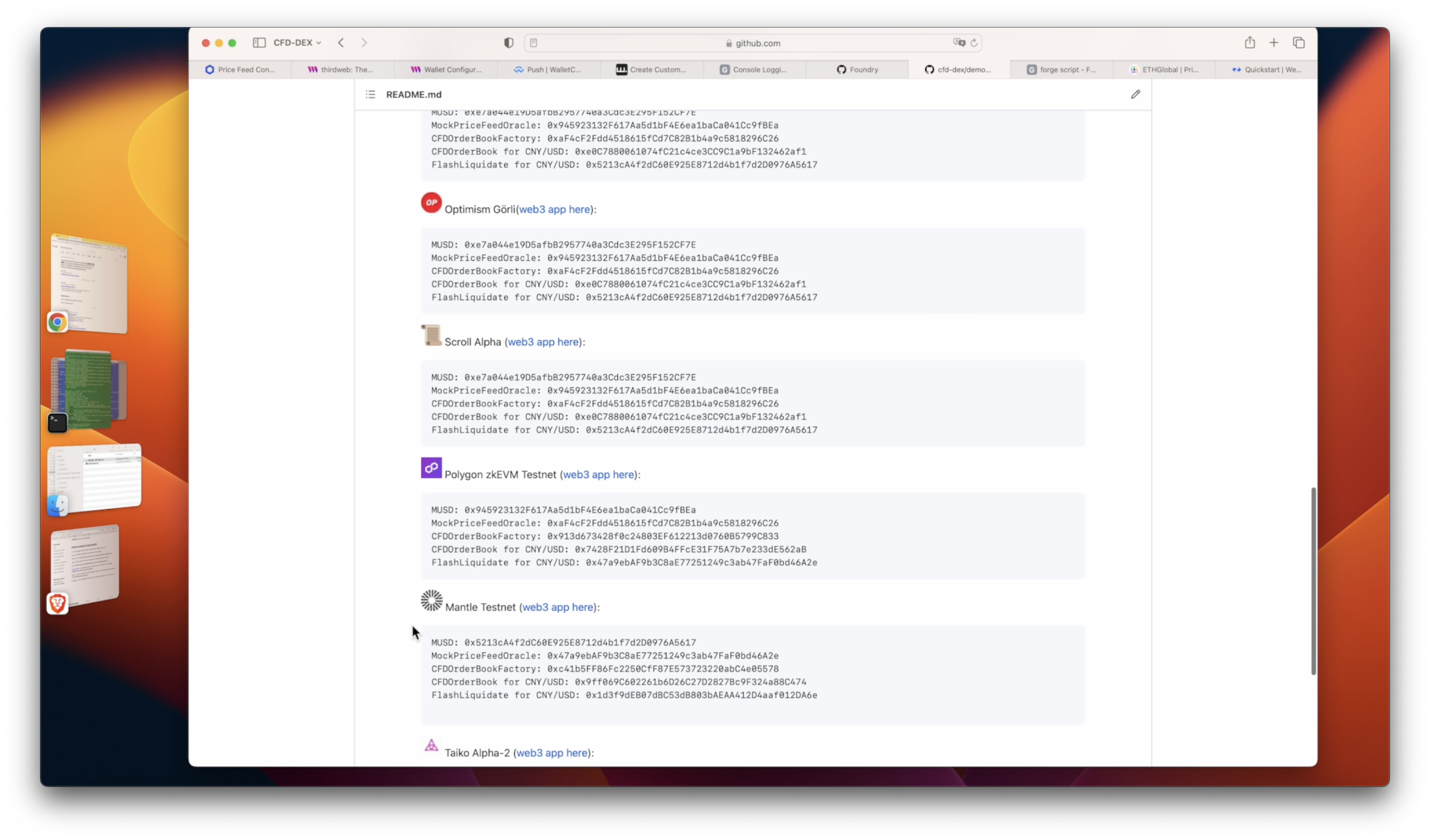Switch to the Price Feed Con... tab
Viewport: 1430px width, 840px height.
(240, 69)
